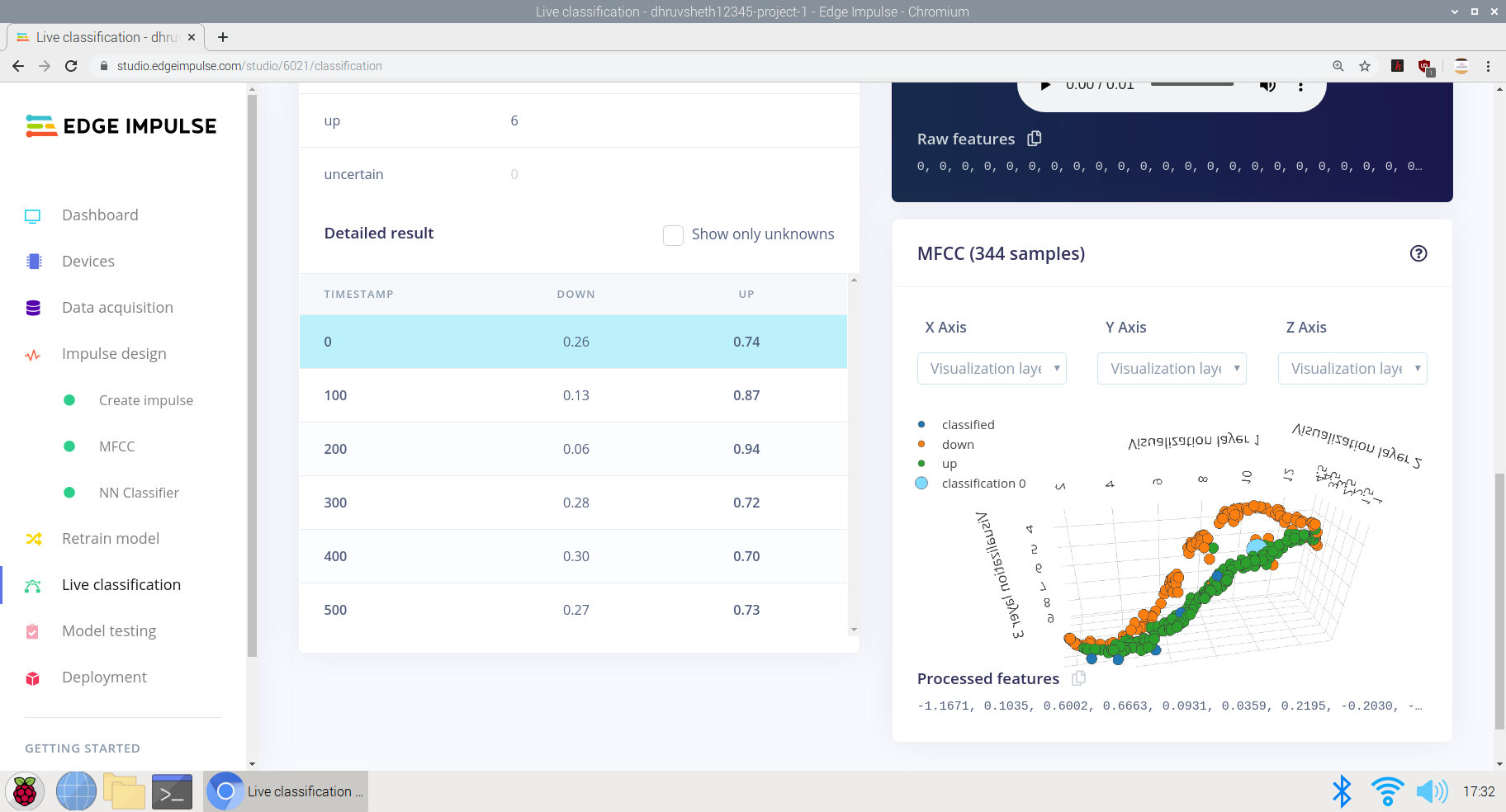
Task: Open Model testing from the sidebar
Action: point(109,630)
